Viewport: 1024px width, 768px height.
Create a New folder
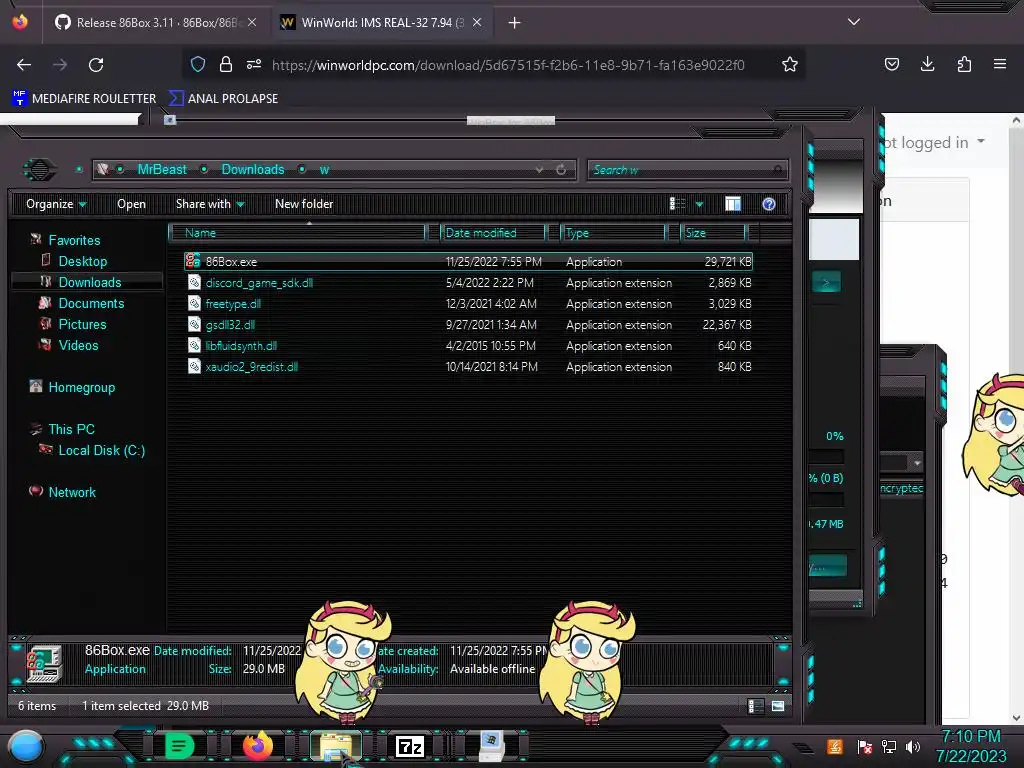click(304, 204)
